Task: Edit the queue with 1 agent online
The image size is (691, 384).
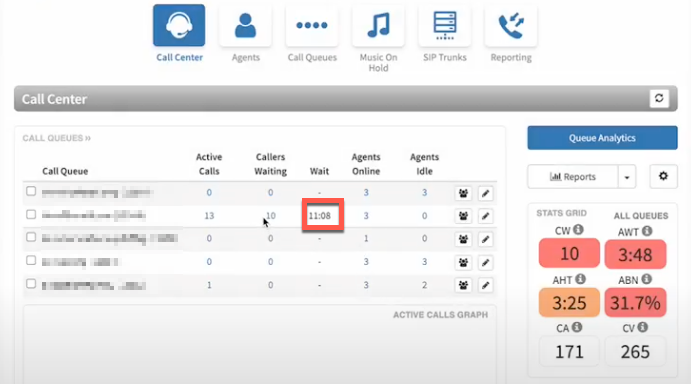Action: pos(485,239)
